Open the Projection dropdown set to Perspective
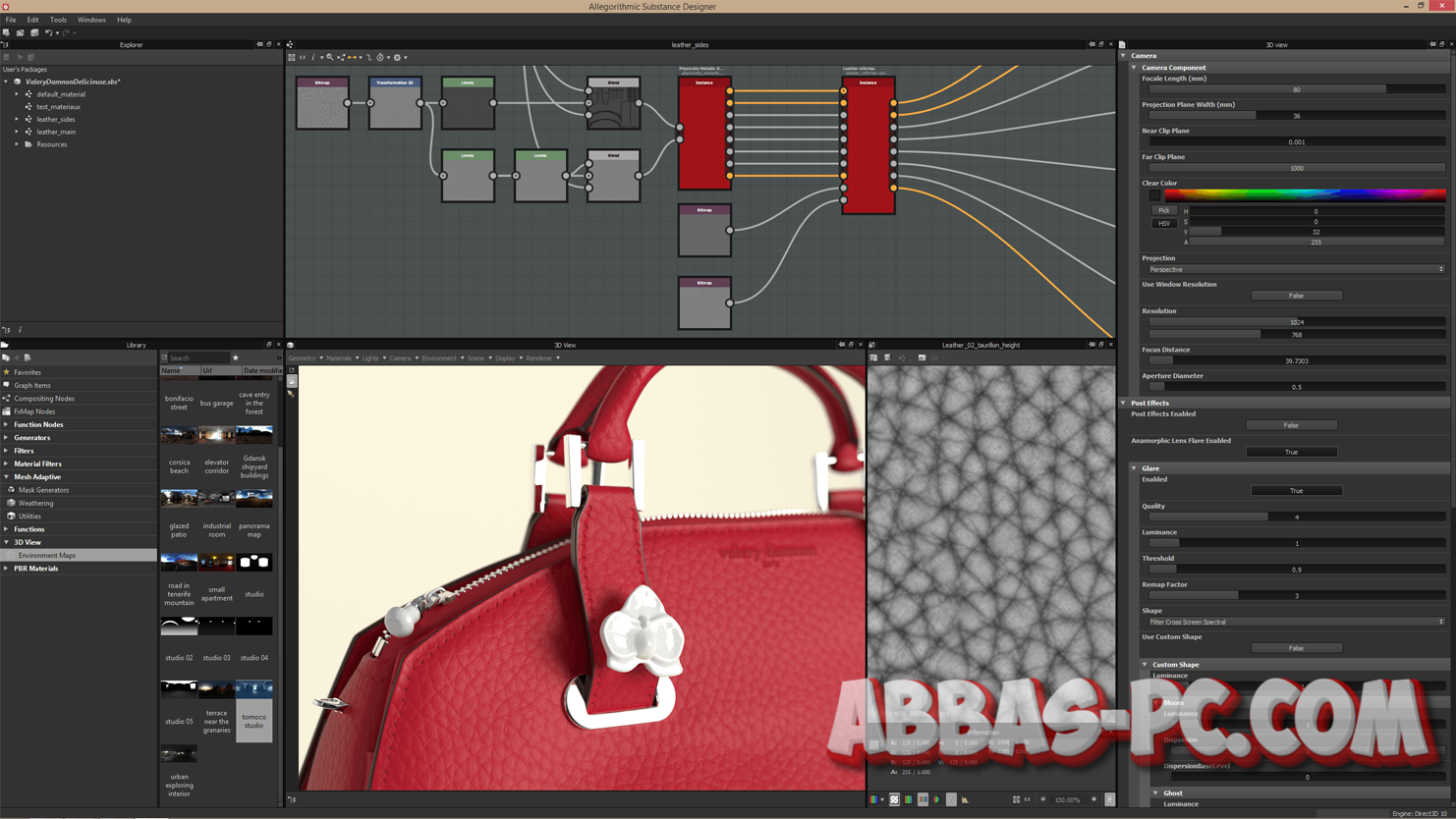The width and height of the screenshot is (1456, 819). (x=1298, y=269)
